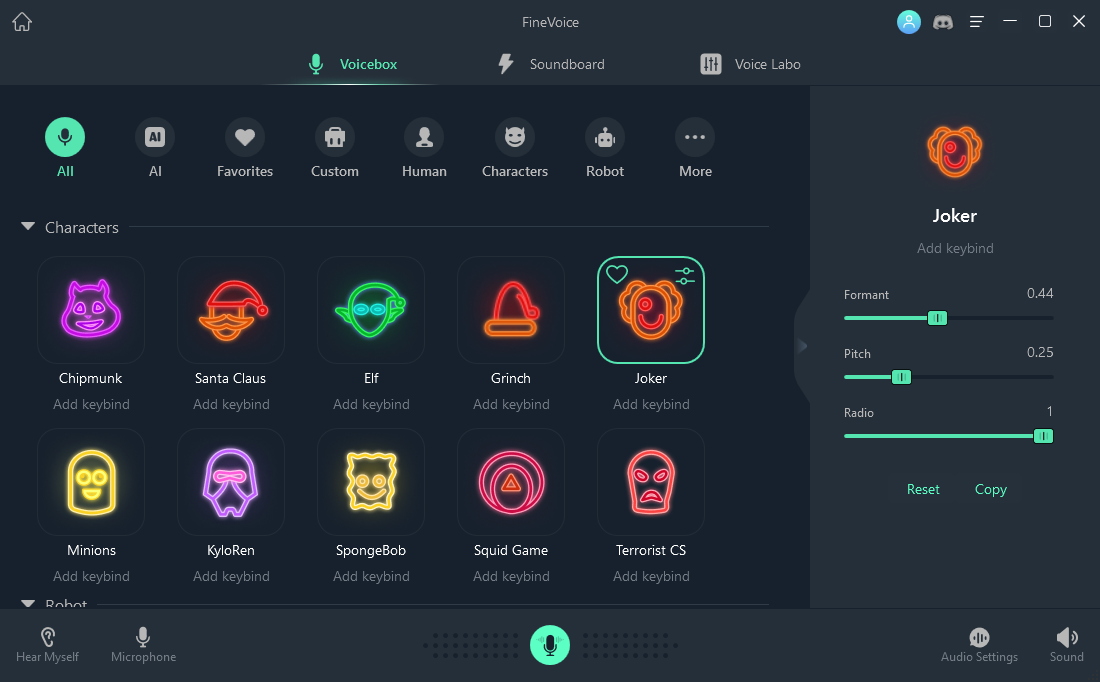Copy the Joker voice settings
Viewport: 1100px width, 682px height.
click(991, 489)
